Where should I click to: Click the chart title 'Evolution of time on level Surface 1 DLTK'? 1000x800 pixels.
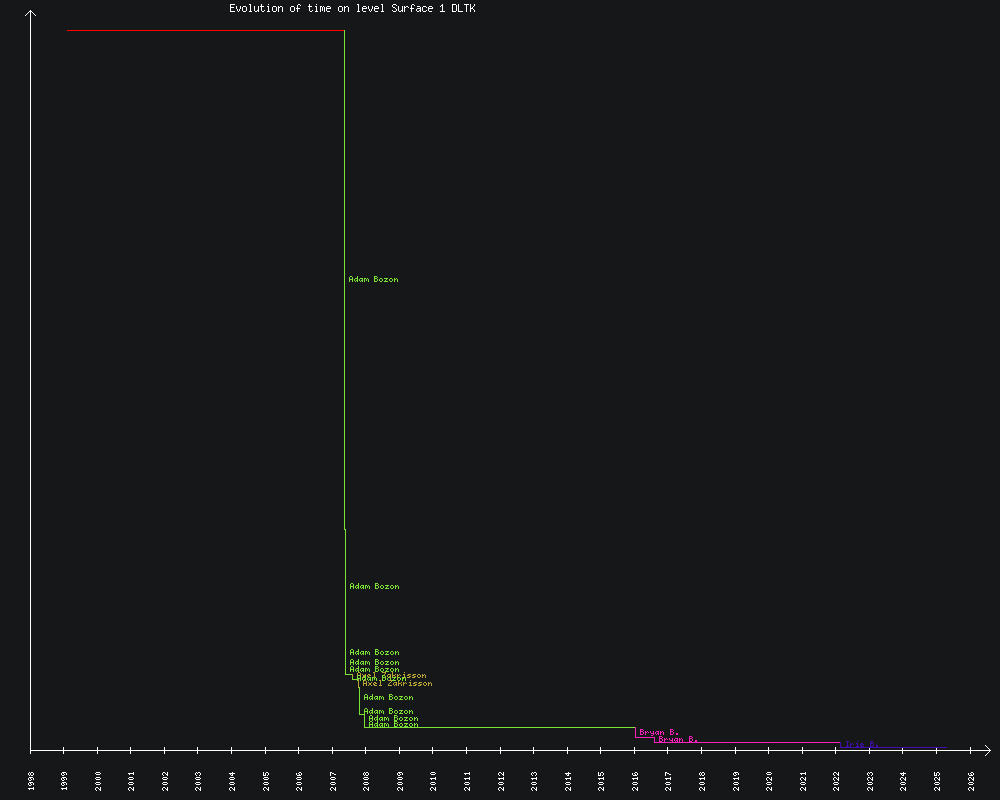pyautogui.click(x=352, y=8)
